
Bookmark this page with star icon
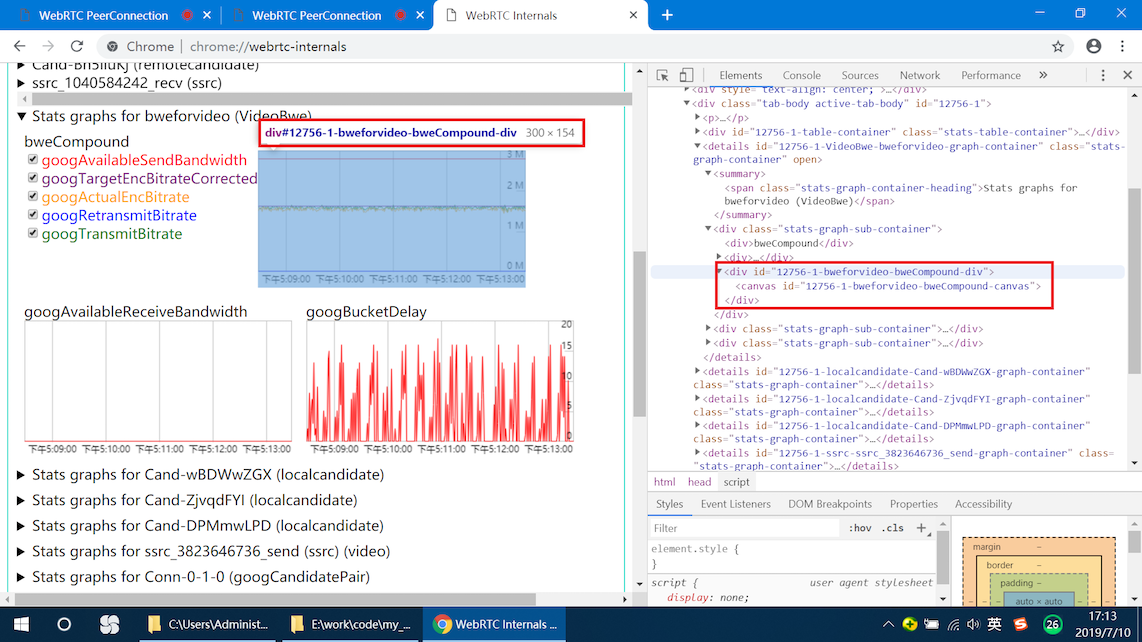click(1058, 46)
